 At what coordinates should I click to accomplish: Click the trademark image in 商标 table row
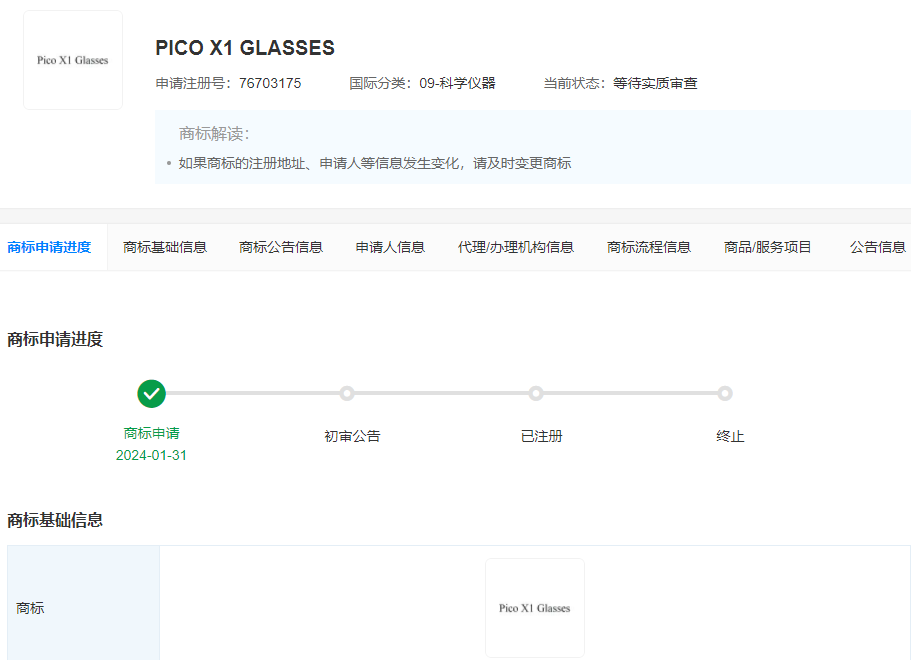(x=535, y=608)
